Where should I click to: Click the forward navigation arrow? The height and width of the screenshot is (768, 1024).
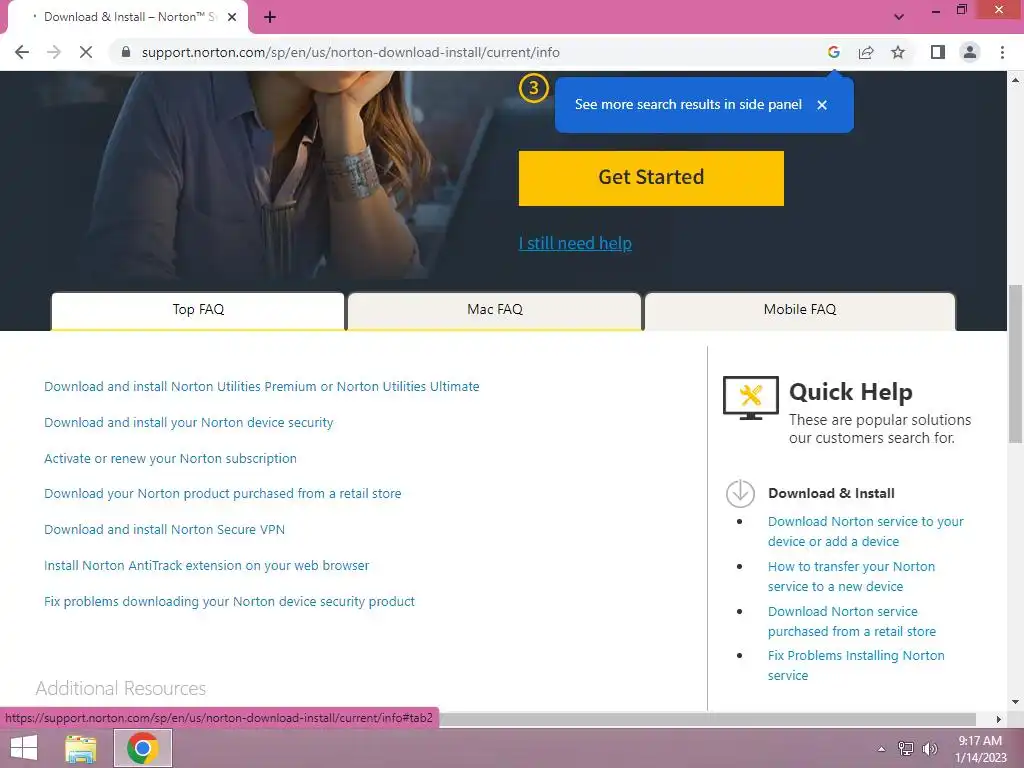click(54, 52)
